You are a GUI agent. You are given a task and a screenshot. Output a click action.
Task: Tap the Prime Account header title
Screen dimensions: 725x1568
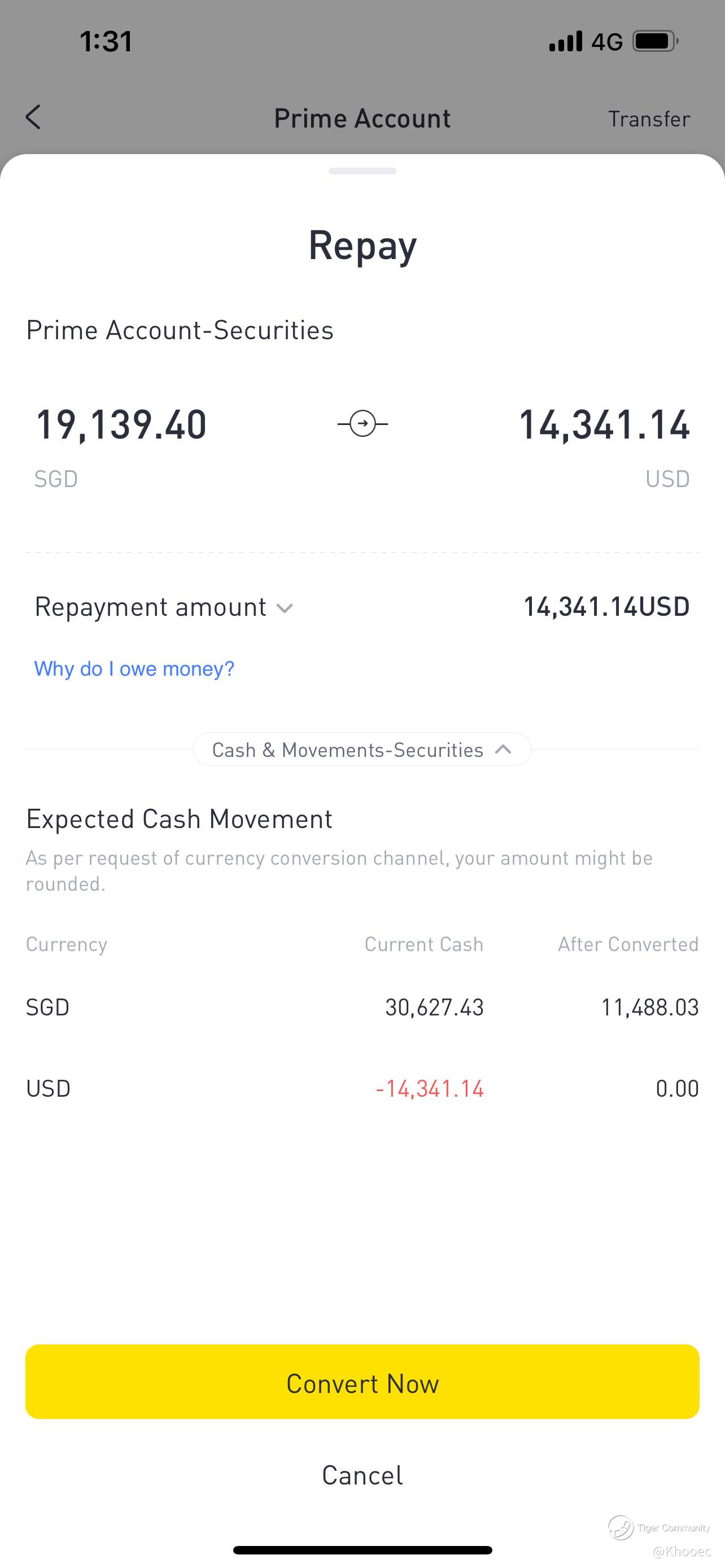pos(362,118)
